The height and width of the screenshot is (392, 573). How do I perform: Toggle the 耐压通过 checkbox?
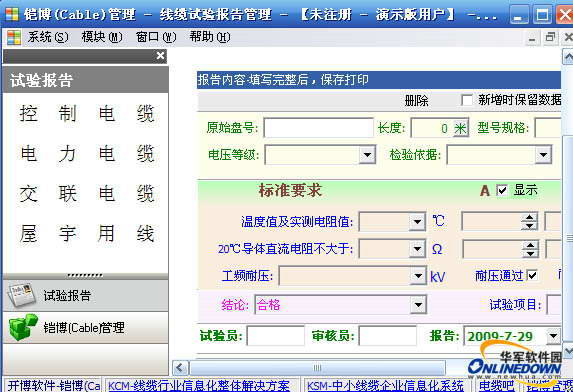pyautogui.click(x=532, y=276)
